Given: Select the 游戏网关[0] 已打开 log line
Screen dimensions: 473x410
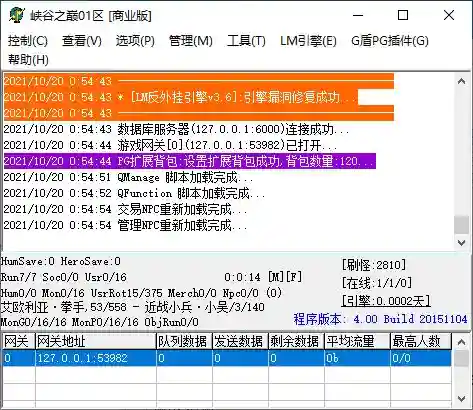Looking at the screenshot, I should tap(170, 145).
